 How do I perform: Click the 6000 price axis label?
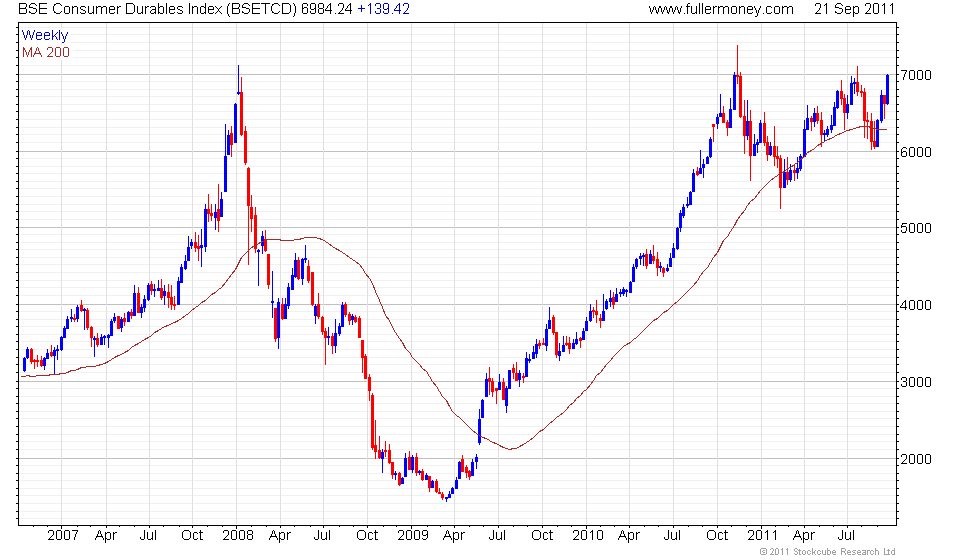pos(918,152)
